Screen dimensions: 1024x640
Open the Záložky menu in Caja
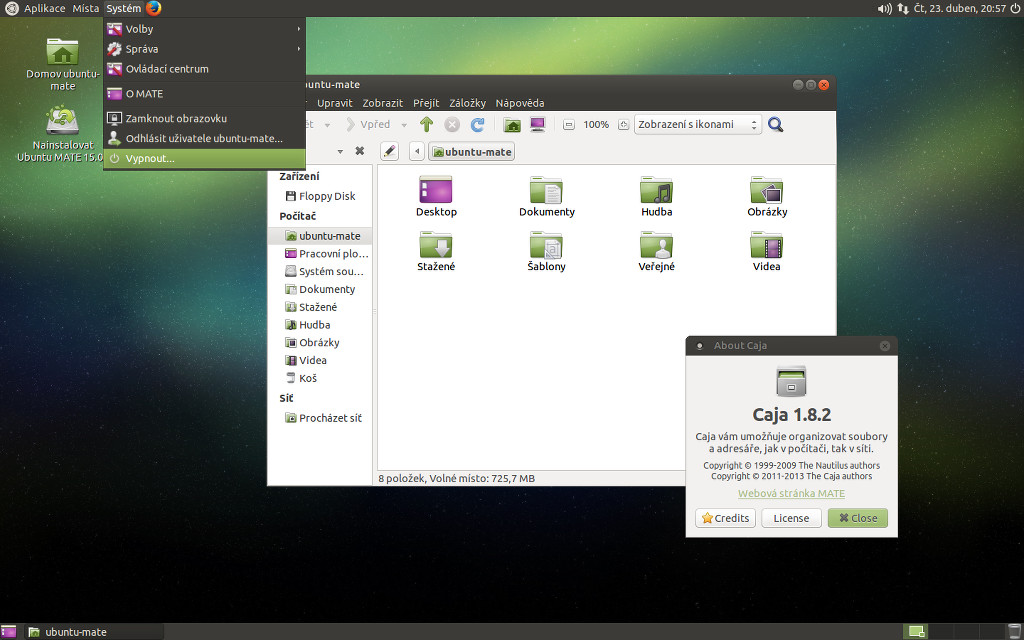[468, 103]
